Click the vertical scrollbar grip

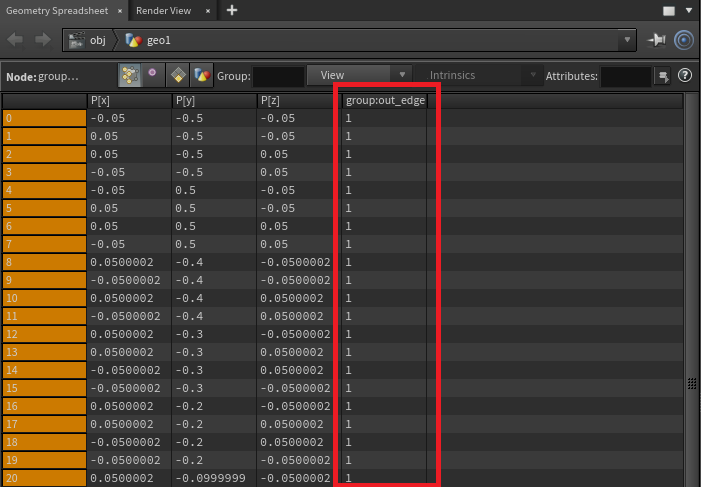coord(692,383)
